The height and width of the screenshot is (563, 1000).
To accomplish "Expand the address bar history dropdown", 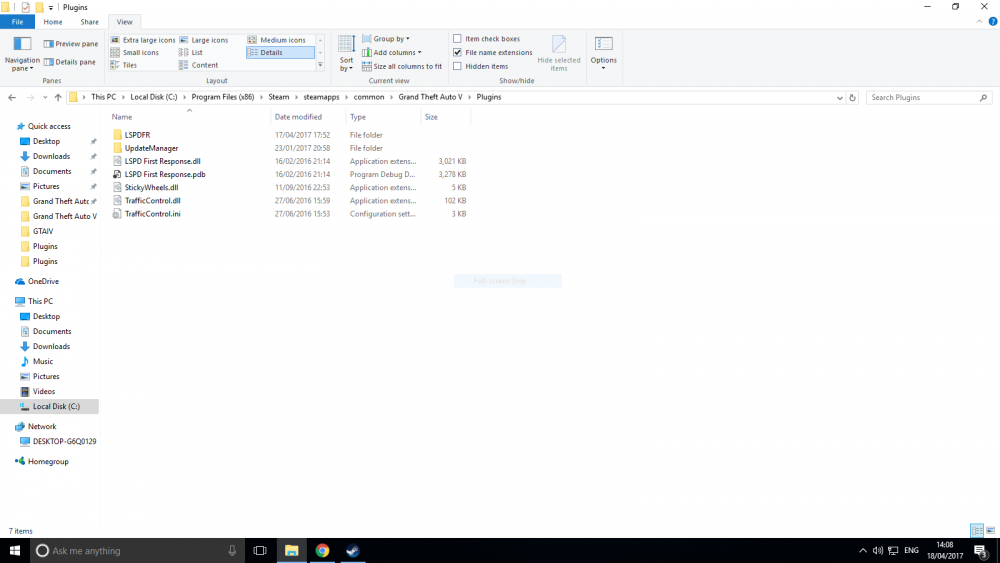I will pos(839,98).
